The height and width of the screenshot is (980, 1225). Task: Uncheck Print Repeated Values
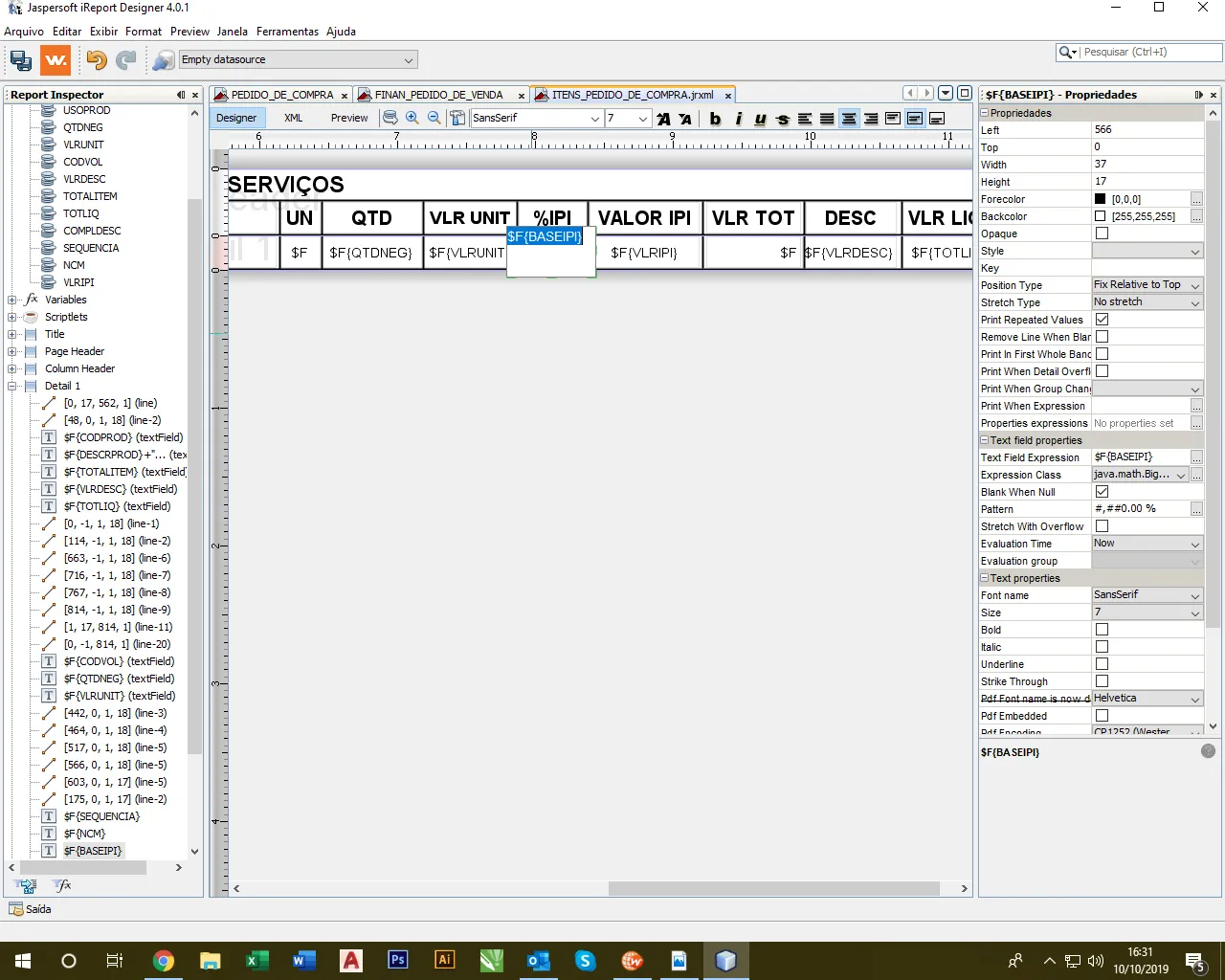click(x=1102, y=320)
